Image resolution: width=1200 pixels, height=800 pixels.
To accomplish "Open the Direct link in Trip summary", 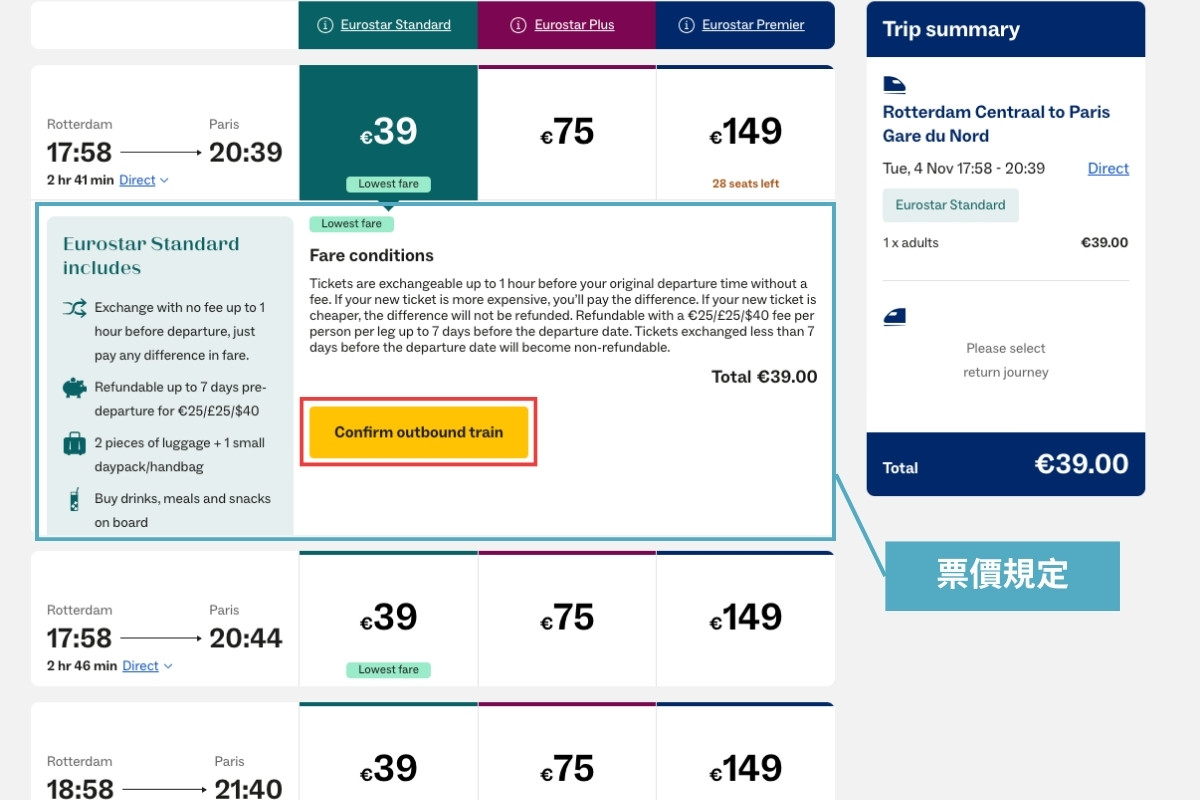I will coord(1108,168).
